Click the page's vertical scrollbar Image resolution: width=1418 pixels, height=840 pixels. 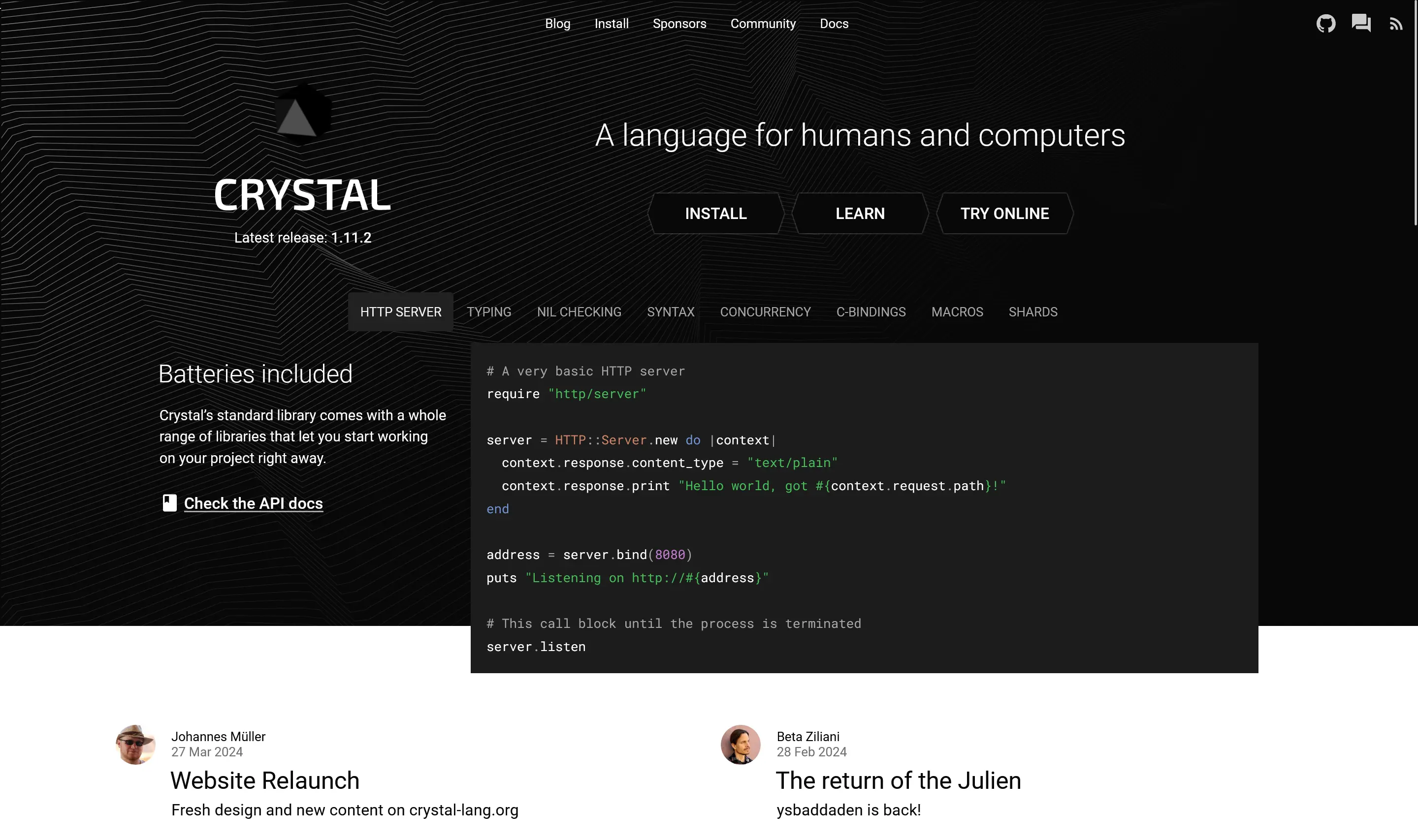[1415, 113]
